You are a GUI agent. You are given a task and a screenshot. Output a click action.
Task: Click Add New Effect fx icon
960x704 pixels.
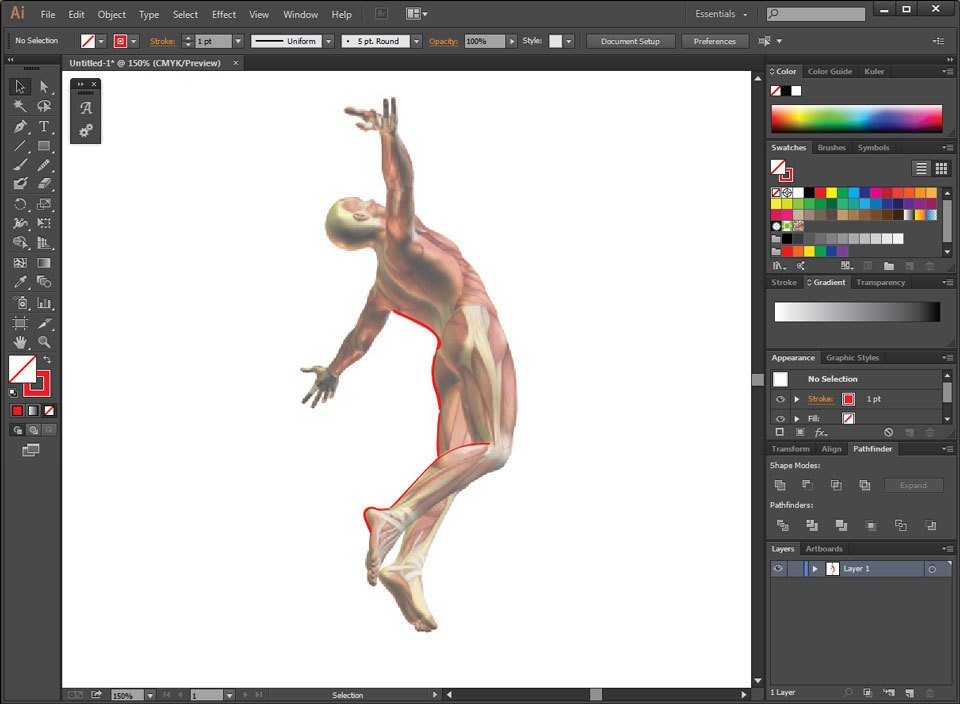(x=821, y=432)
